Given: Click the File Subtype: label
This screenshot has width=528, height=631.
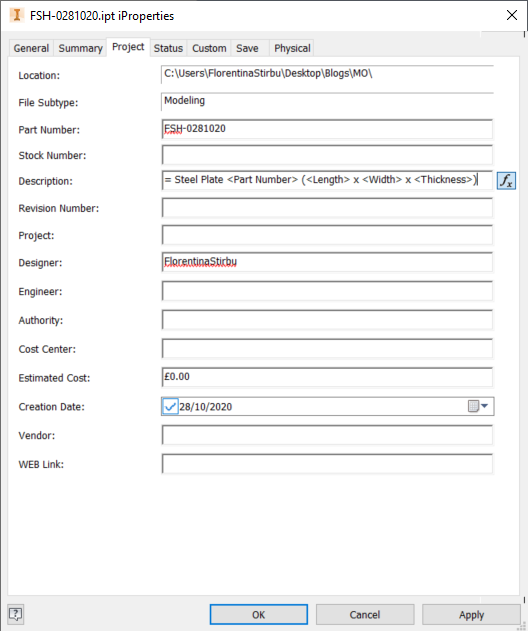Looking at the screenshot, I should 48,103.
